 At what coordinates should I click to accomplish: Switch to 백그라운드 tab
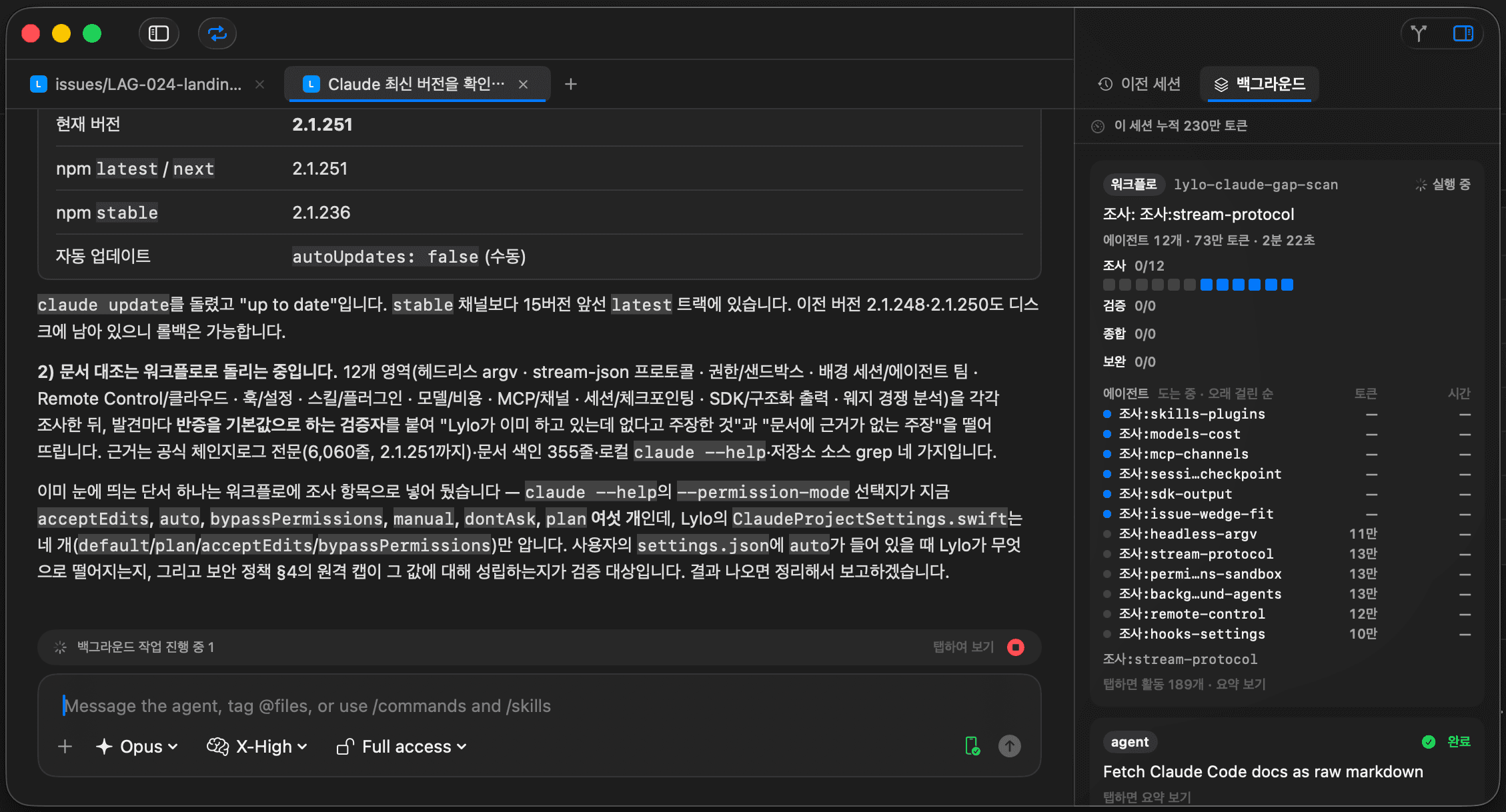[x=1259, y=84]
